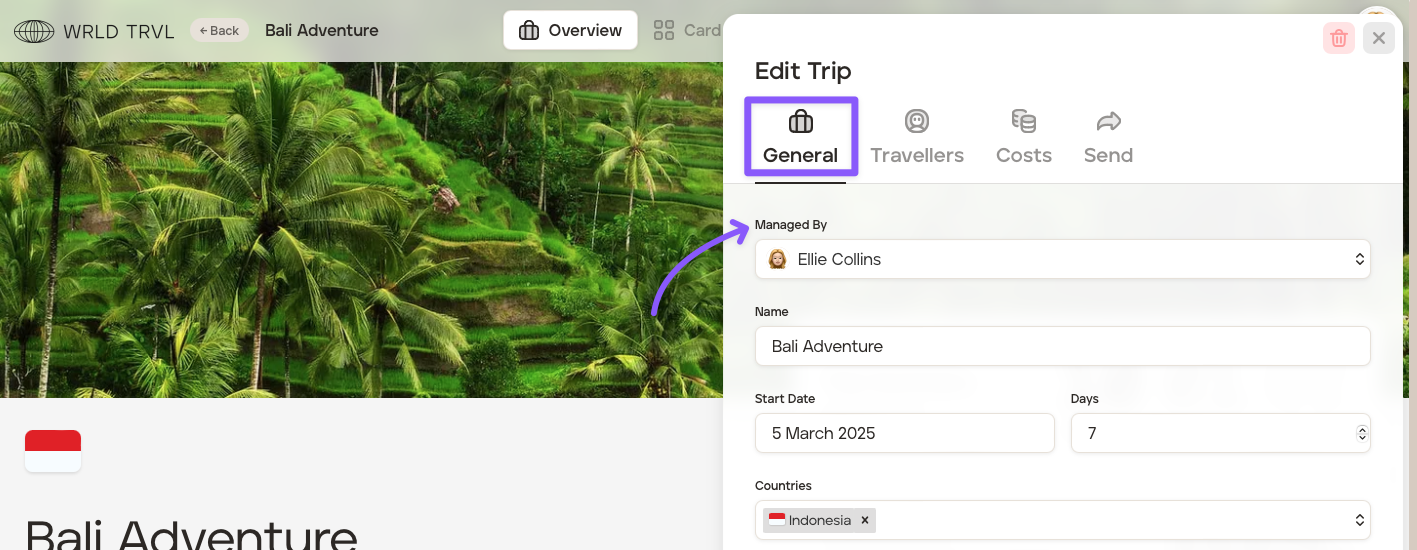1417x550 pixels.
Task: Switch to the Costs tab
Action: (1023, 138)
